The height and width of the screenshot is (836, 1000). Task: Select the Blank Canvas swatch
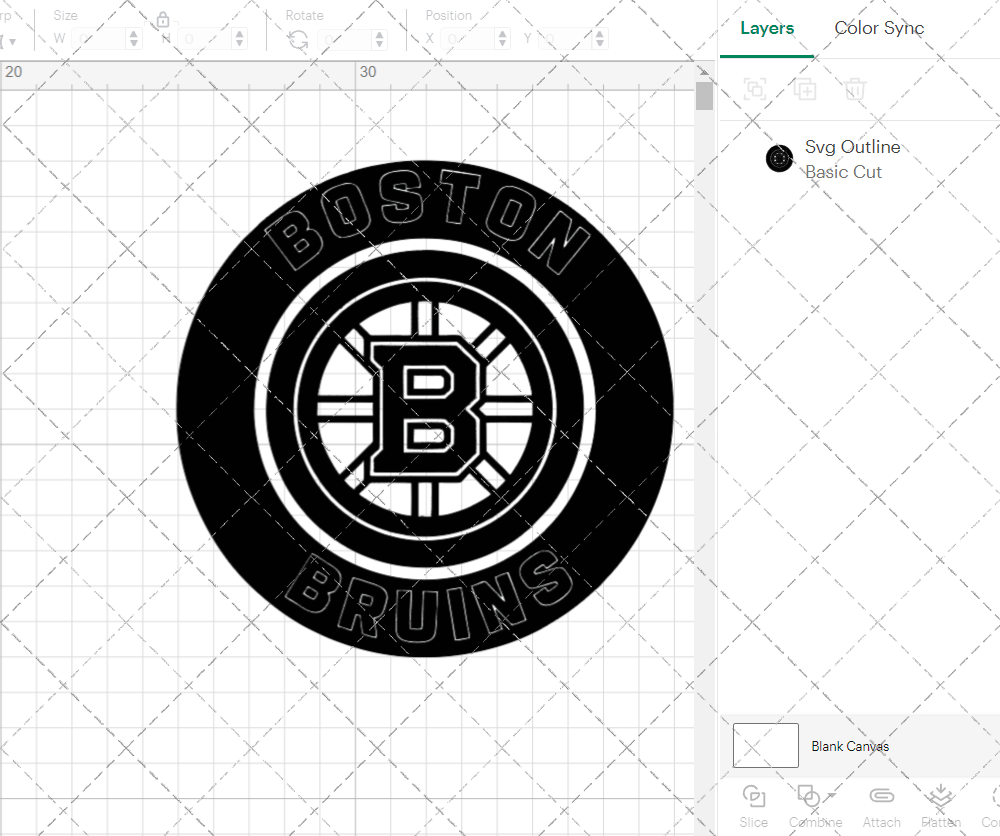[x=765, y=745]
